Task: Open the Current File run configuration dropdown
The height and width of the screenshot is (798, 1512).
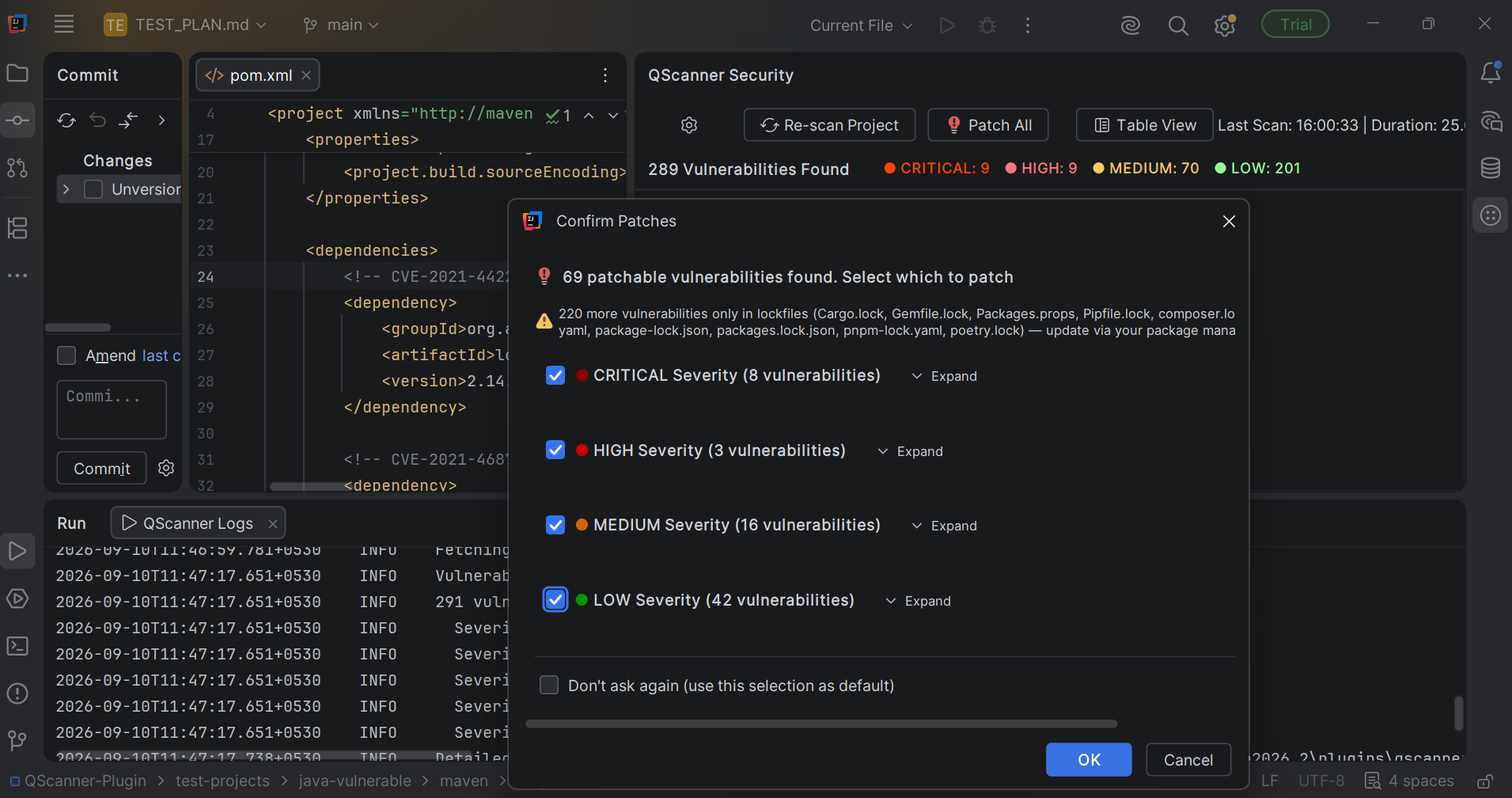Action: (861, 25)
